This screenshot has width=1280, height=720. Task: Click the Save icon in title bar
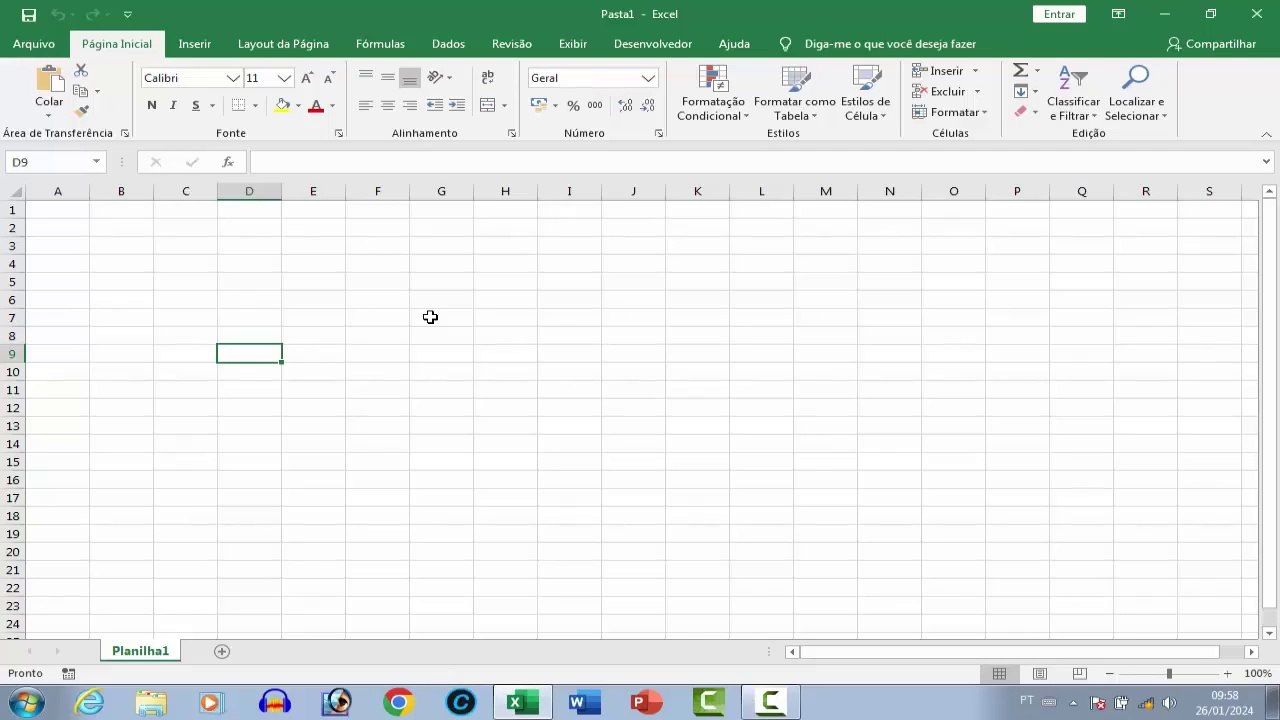(x=29, y=15)
